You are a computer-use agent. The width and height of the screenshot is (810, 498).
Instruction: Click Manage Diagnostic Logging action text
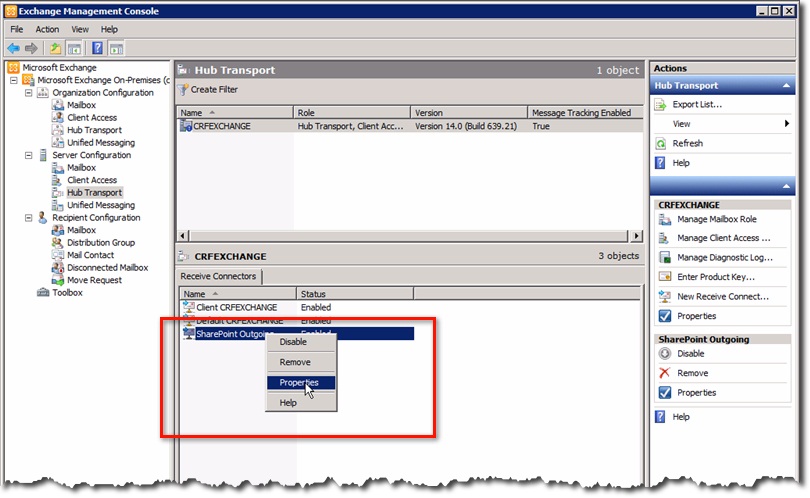pyautogui.click(x=725, y=258)
